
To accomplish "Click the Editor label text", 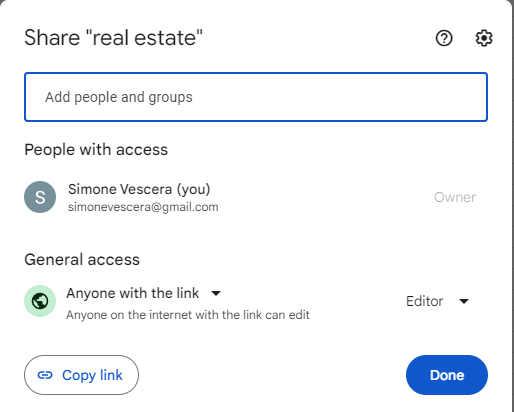I will coord(424,301).
